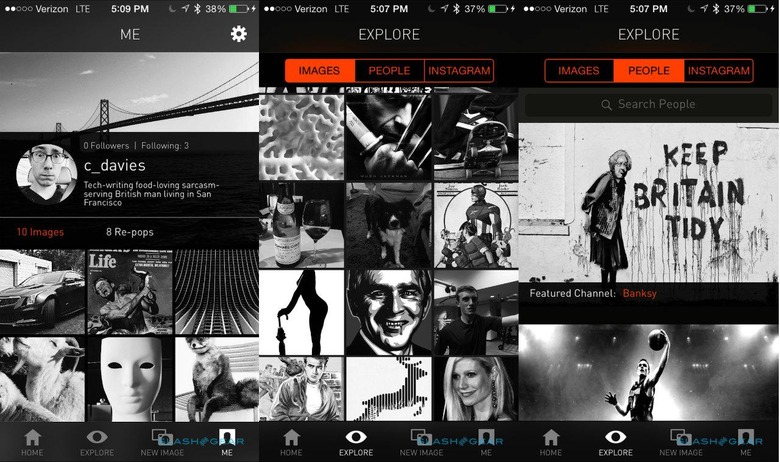Open c_davies profile avatar photo
This screenshot has width=780, height=462.
click(46, 174)
